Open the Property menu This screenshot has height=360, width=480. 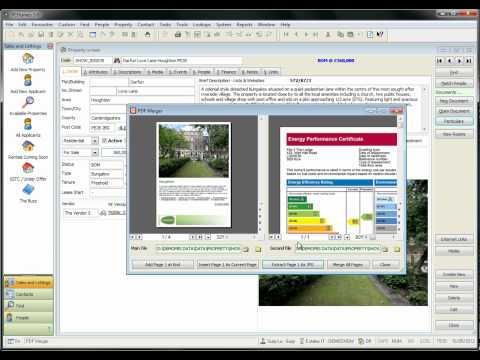(x=123, y=25)
